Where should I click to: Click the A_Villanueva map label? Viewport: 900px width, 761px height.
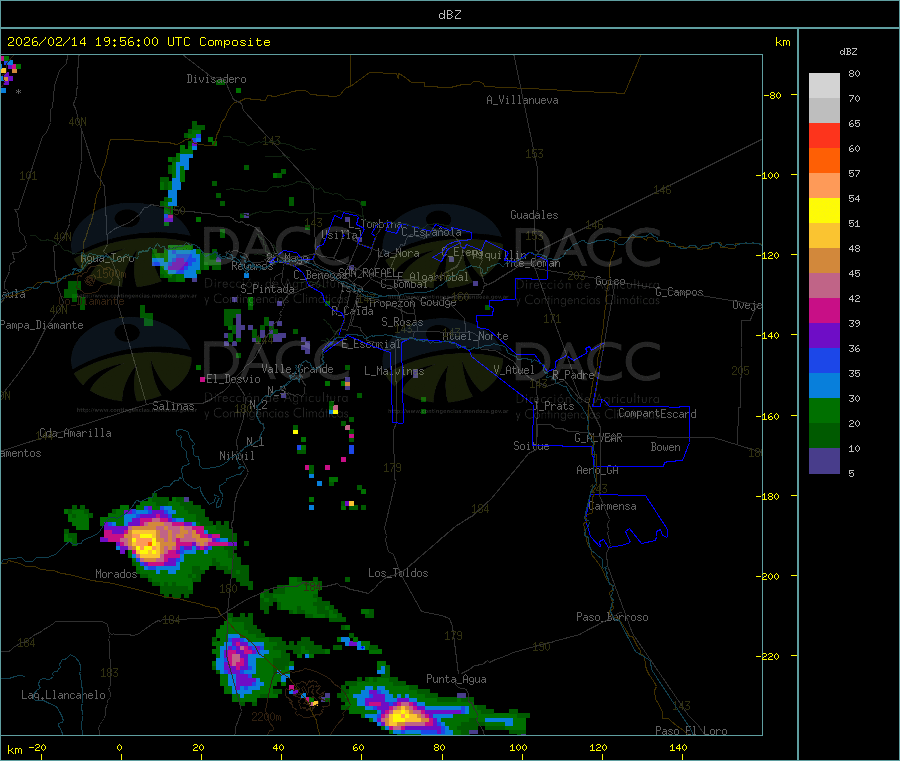(522, 100)
